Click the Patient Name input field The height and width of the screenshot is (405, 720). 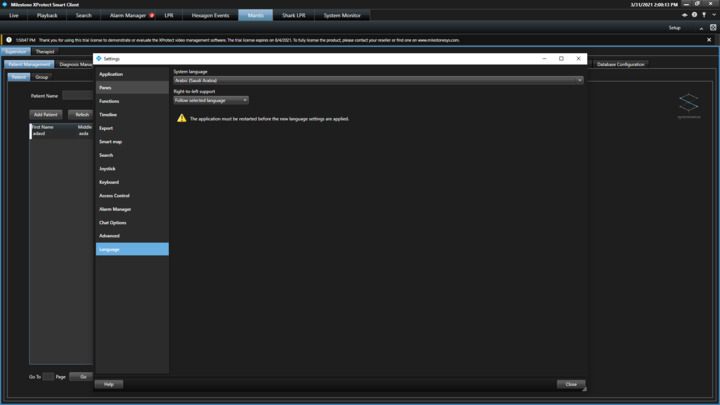coord(77,96)
